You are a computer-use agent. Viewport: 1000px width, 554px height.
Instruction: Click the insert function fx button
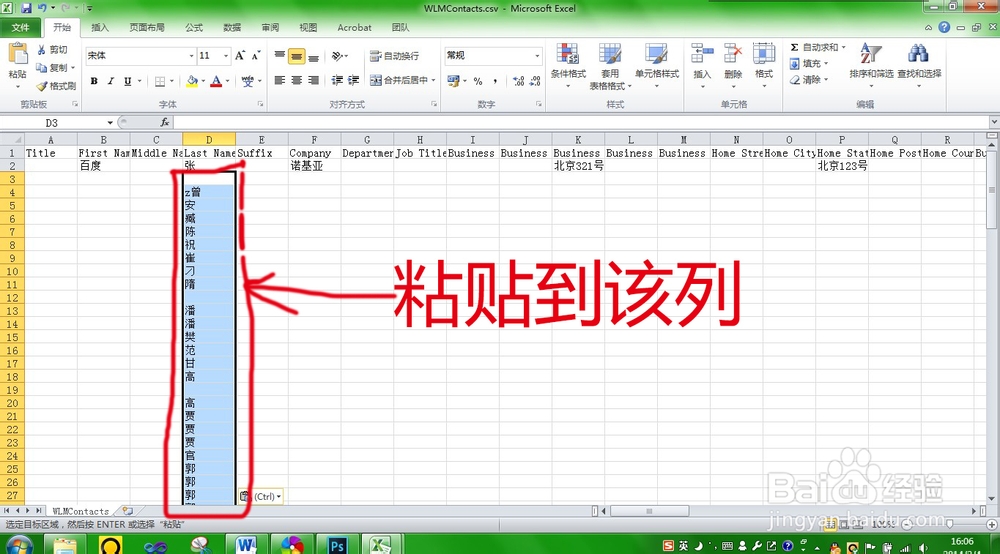click(165, 122)
